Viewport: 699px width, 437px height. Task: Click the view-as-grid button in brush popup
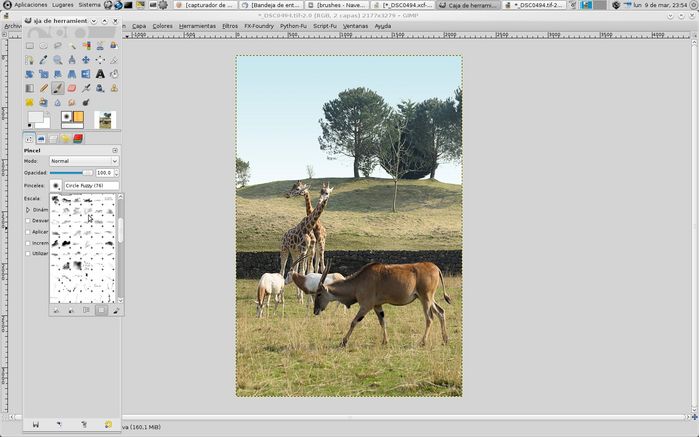(x=101, y=310)
